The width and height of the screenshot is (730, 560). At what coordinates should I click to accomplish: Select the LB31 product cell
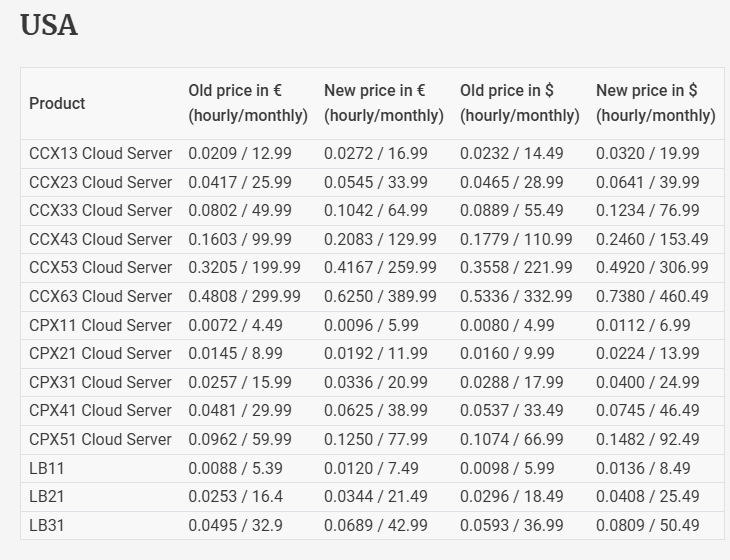point(47,525)
